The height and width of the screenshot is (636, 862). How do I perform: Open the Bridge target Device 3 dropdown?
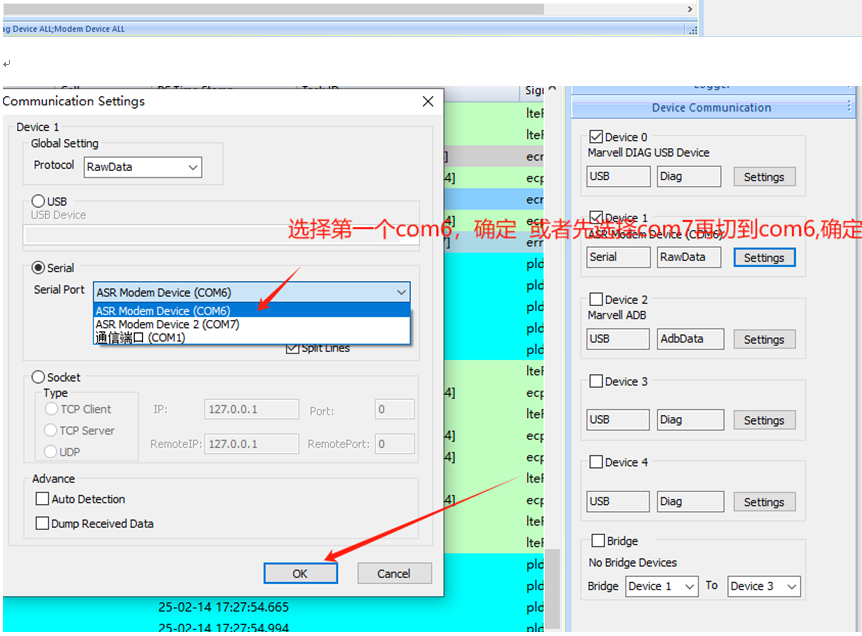[x=764, y=587]
